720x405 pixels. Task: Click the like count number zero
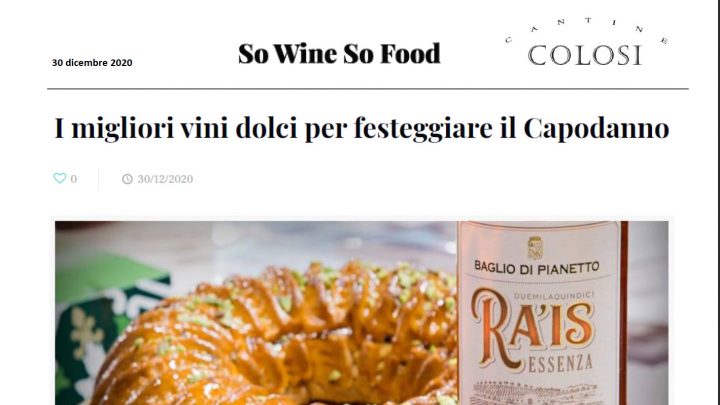(74, 179)
